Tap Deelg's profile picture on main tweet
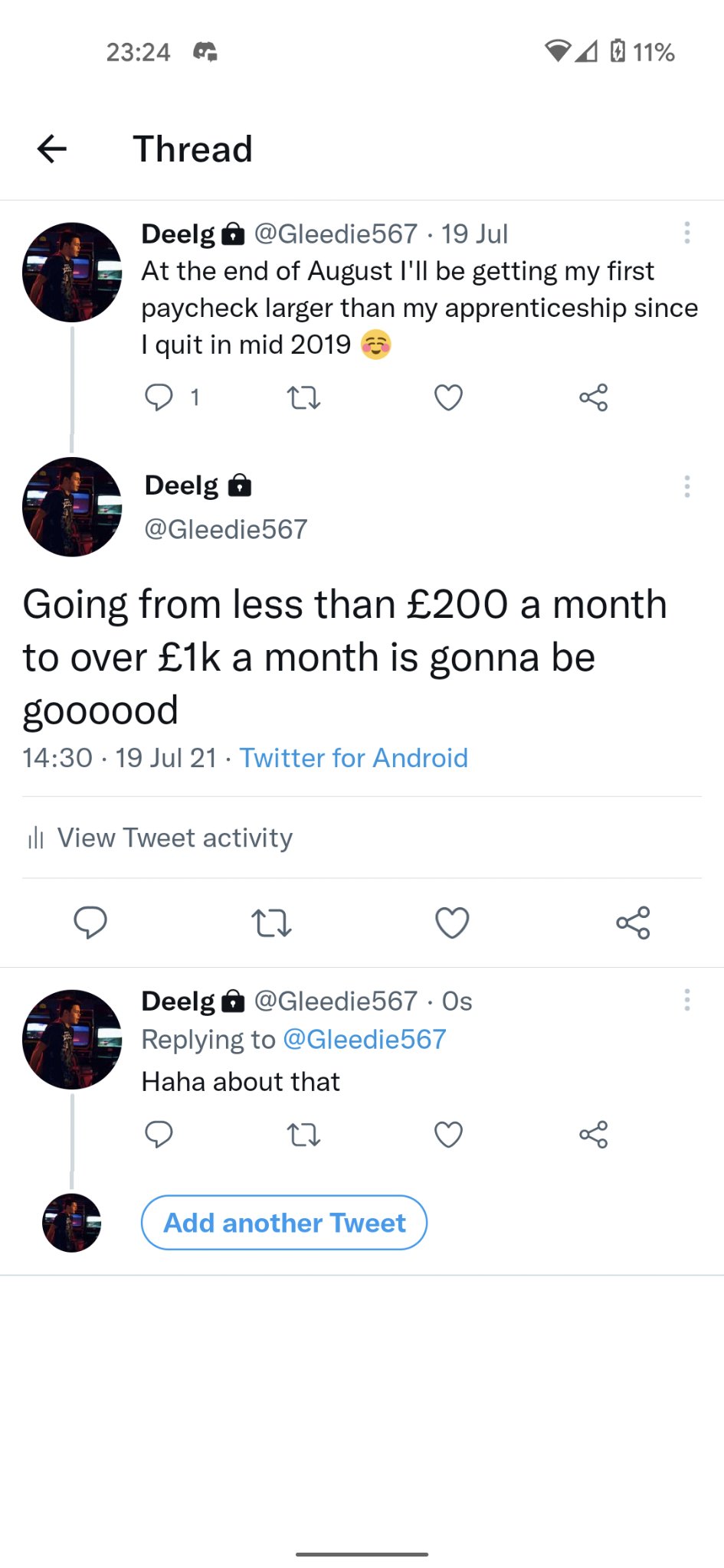The width and height of the screenshot is (724, 1568). coord(72,507)
